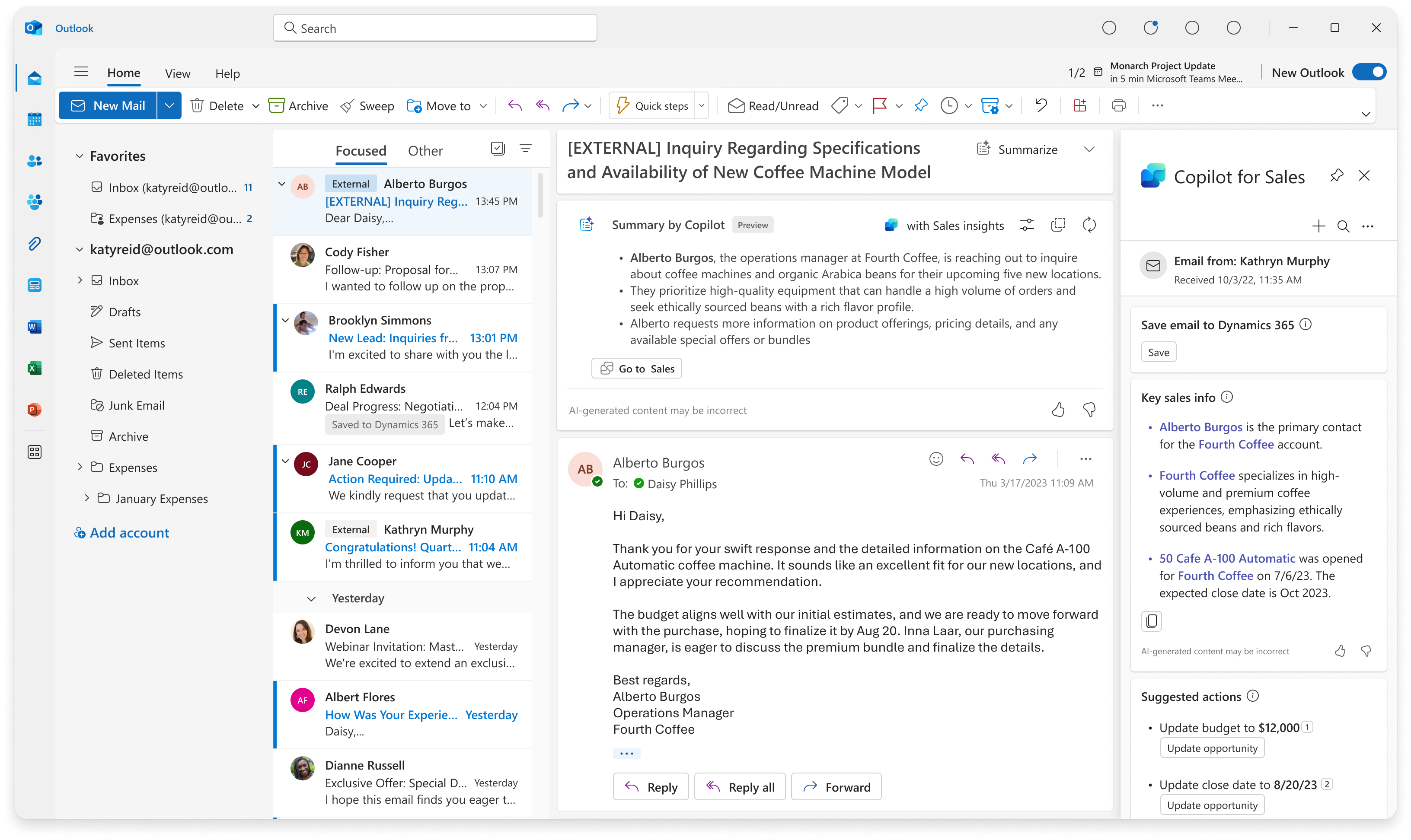
Task: Give thumbs down on Key sales info
Action: click(x=1366, y=651)
